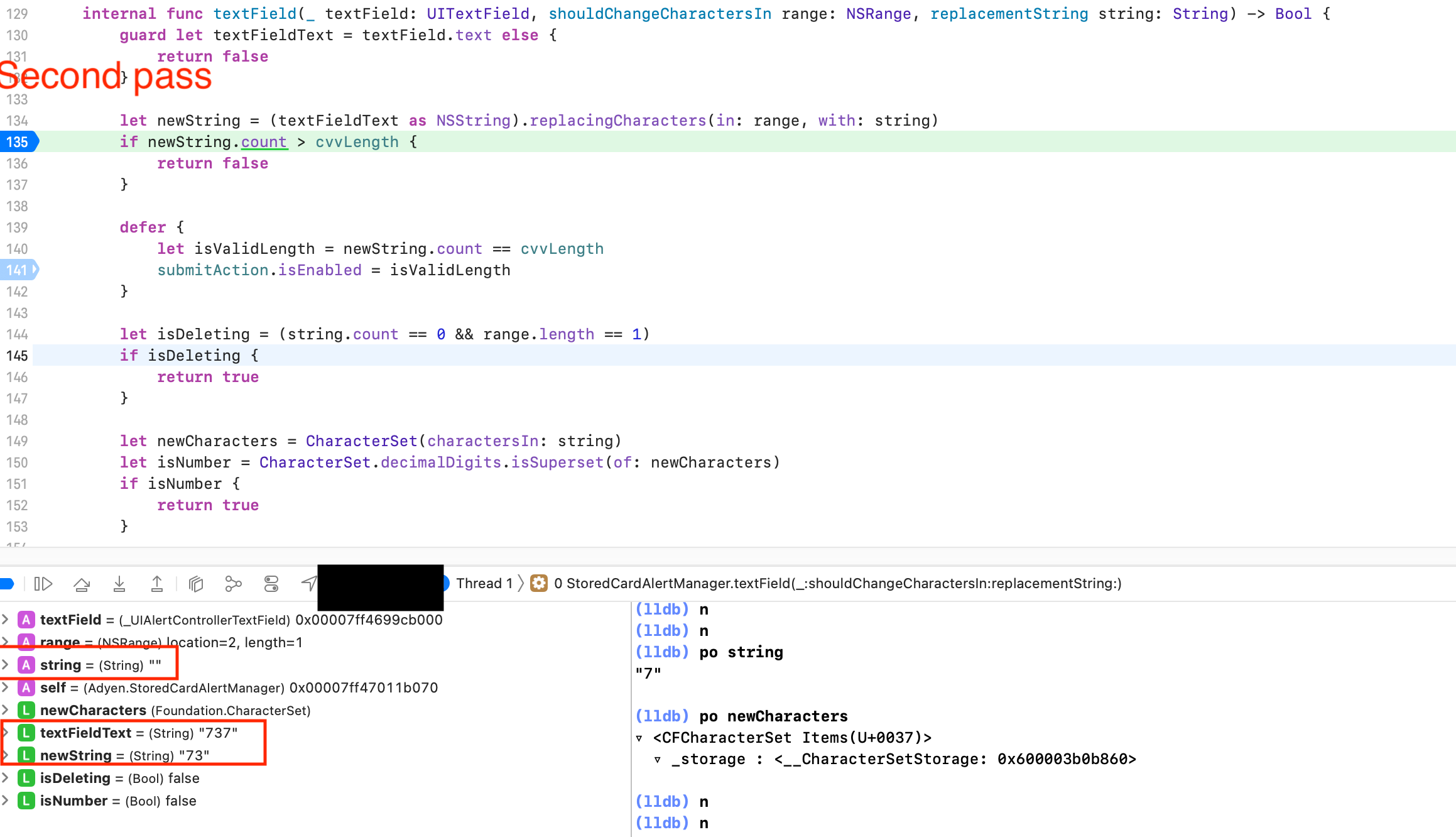This screenshot has height=837, width=1456.
Task: Expand the newCharacters variable
Action: pyautogui.click(x=6, y=710)
